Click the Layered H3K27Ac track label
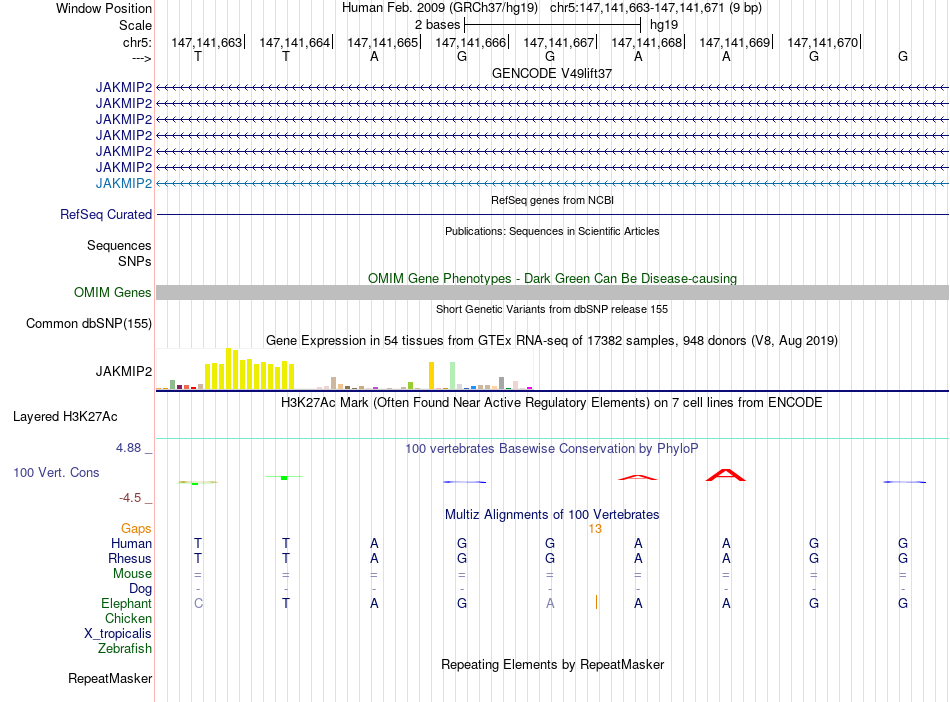This screenshot has width=950, height=702. coord(65,417)
